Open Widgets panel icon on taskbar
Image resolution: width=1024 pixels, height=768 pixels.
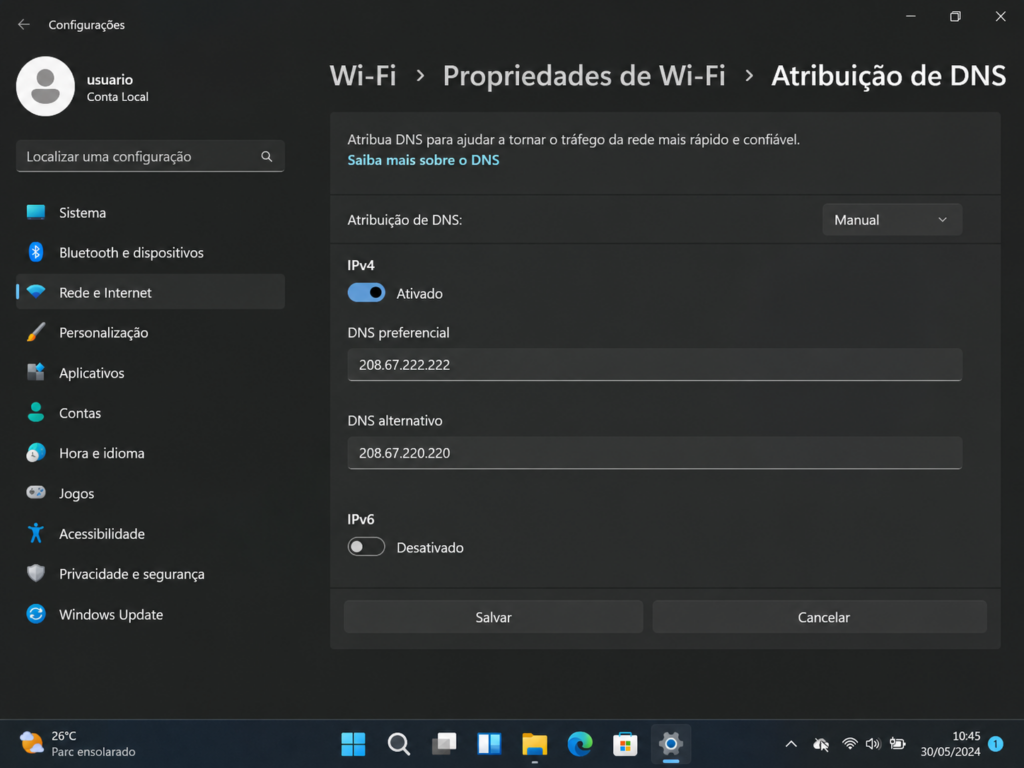point(489,744)
